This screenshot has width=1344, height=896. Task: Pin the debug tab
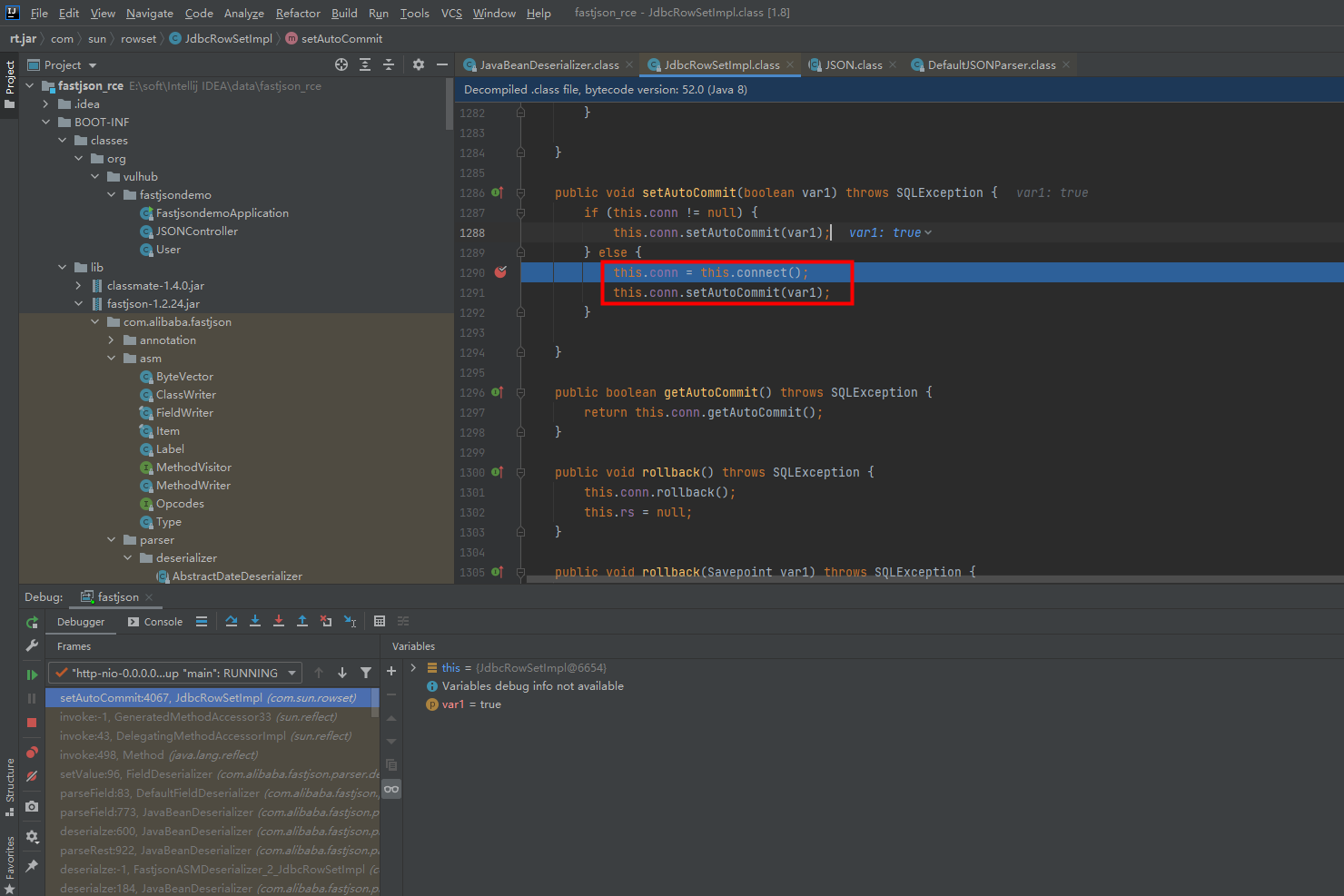coord(32,866)
